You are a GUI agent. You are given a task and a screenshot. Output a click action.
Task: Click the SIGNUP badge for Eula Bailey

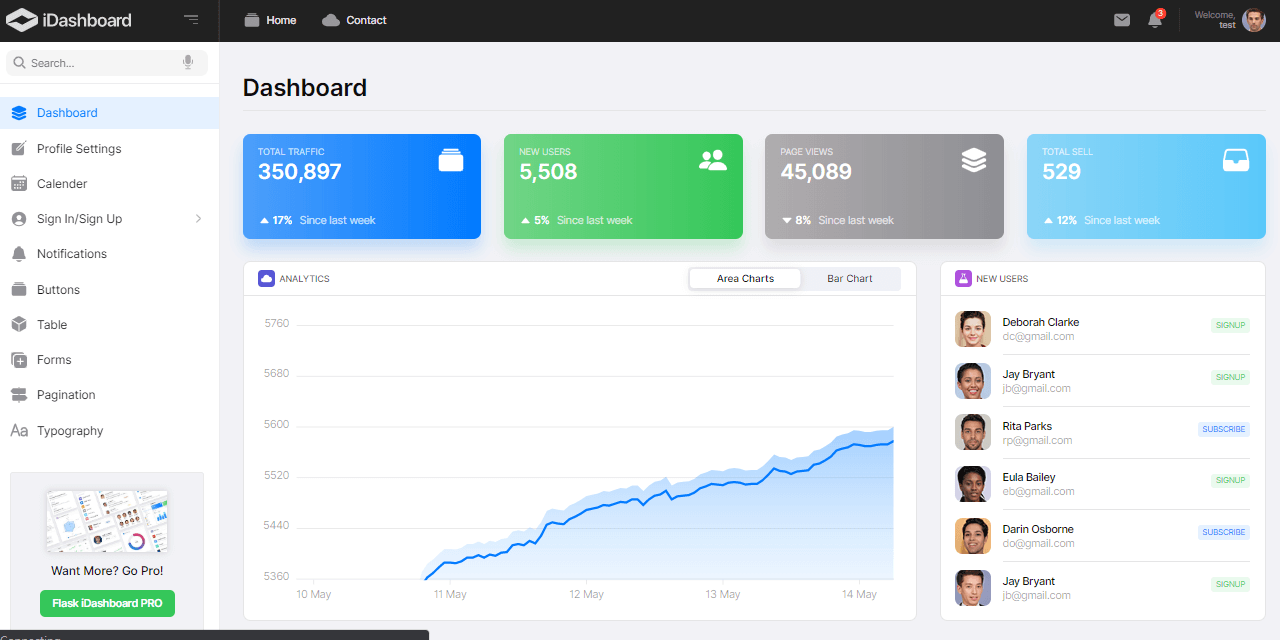click(1230, 480)
